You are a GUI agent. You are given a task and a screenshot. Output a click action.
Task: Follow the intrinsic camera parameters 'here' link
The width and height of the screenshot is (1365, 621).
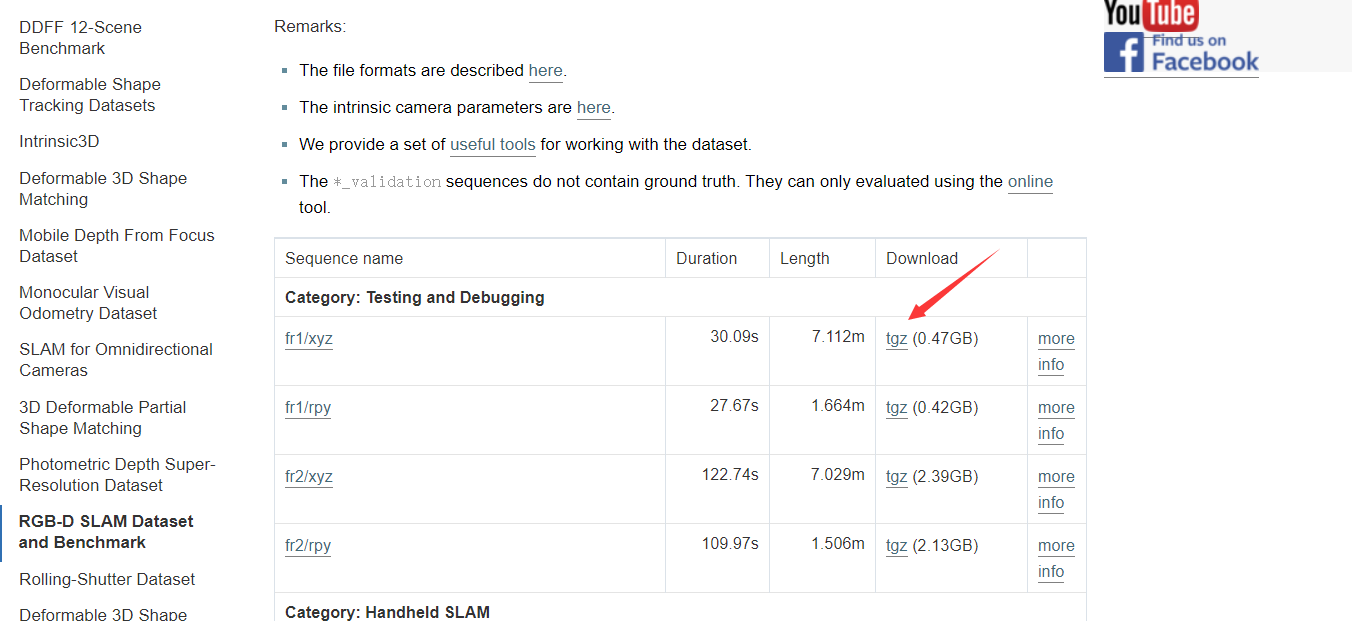coord(593,108)
